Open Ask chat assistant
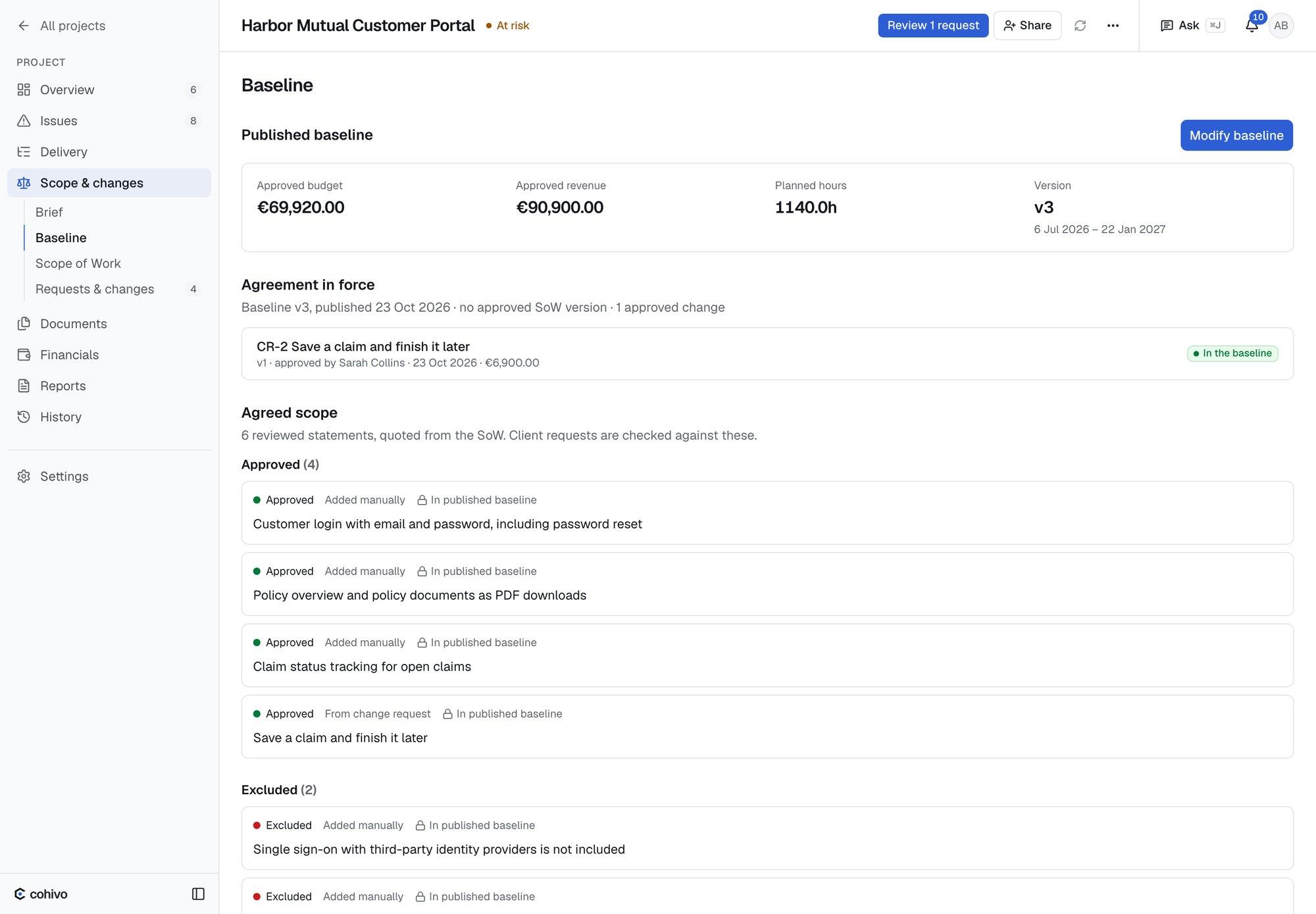This screenshot has height=914, width=1316. click(x=1192, y=26)
